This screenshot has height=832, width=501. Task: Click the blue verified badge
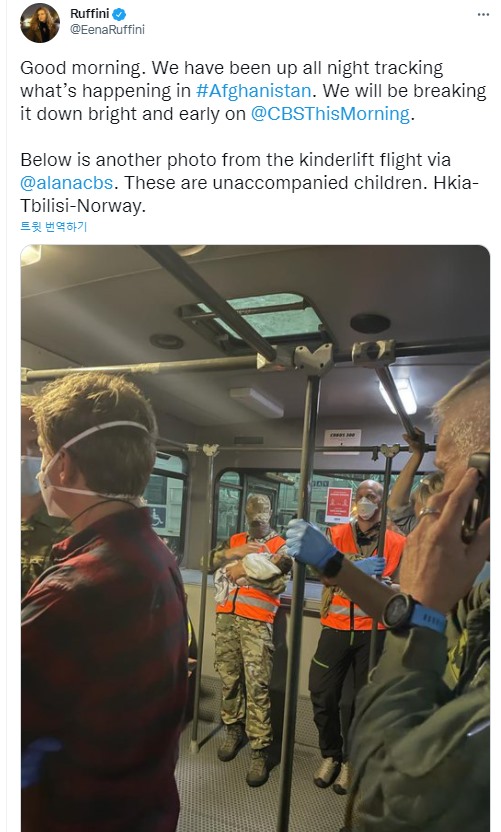point(119,14)
